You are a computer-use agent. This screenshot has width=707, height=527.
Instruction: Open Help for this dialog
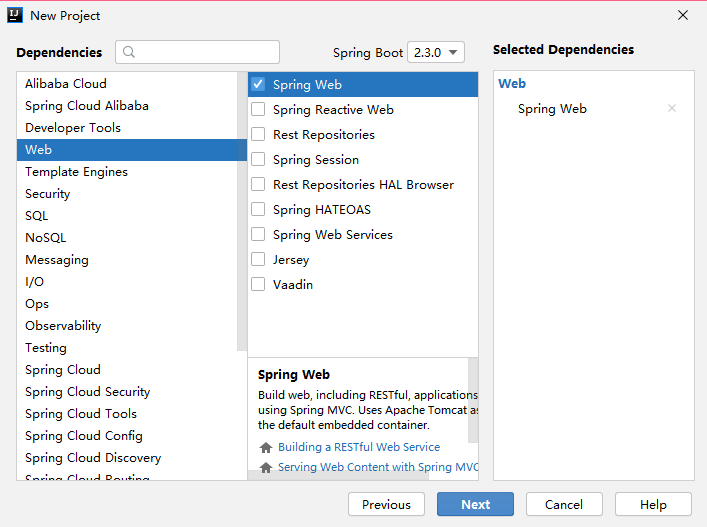(x=653, y=504)
